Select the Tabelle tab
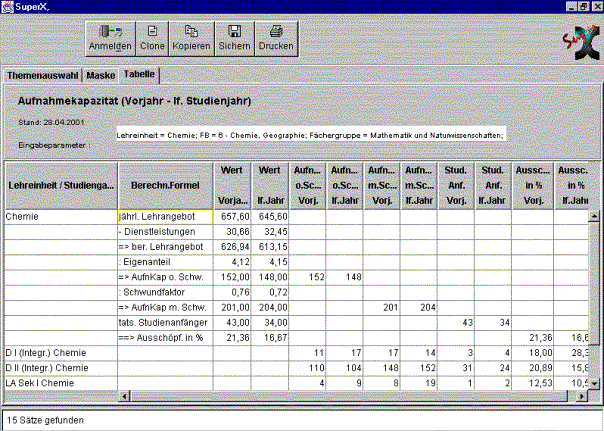The image size is (604, 431). point(139,75)
